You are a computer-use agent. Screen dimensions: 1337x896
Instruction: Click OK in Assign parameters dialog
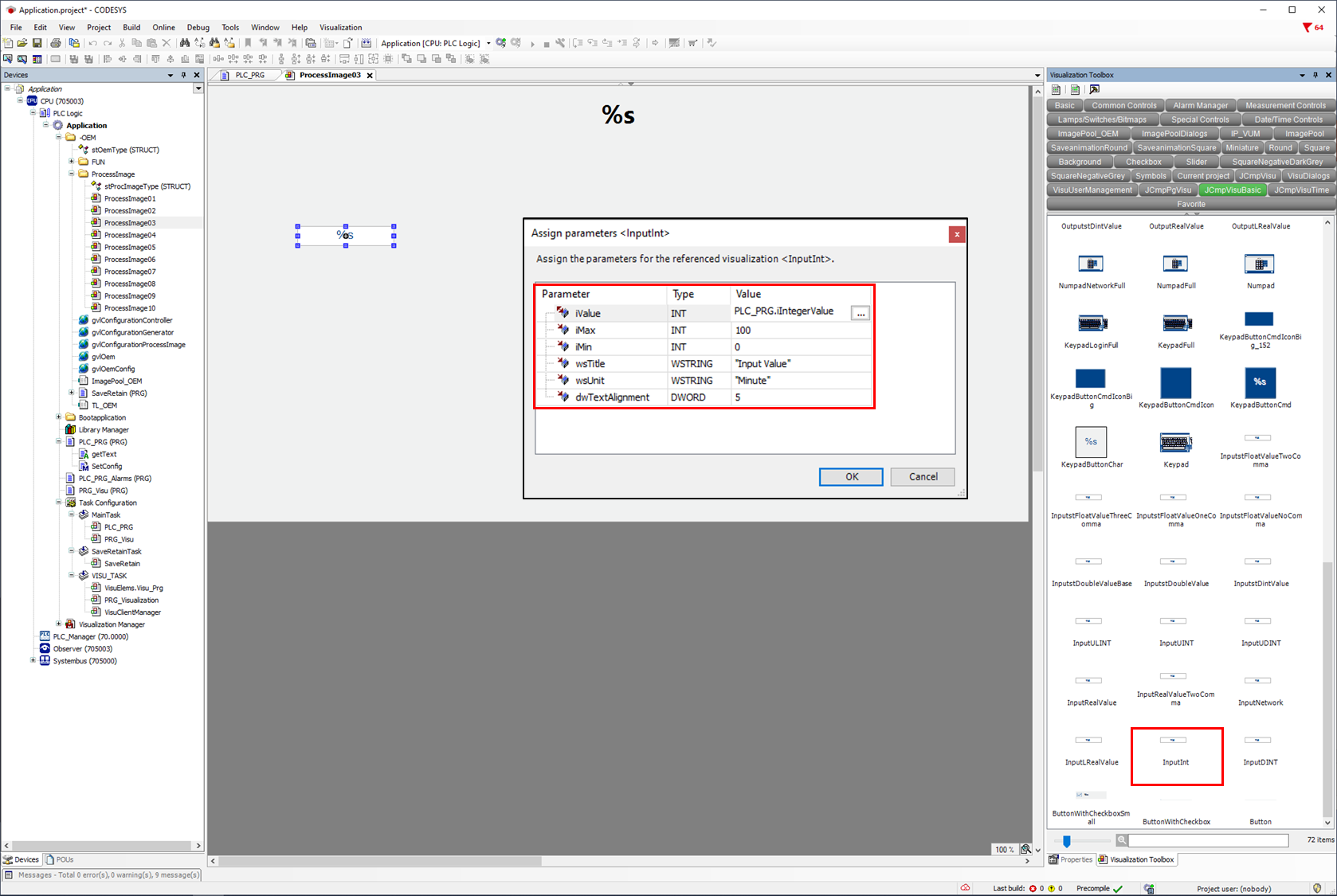850,476
